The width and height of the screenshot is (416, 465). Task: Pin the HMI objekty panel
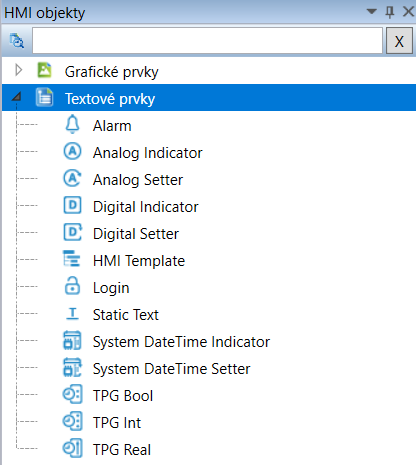coord(389,12)
